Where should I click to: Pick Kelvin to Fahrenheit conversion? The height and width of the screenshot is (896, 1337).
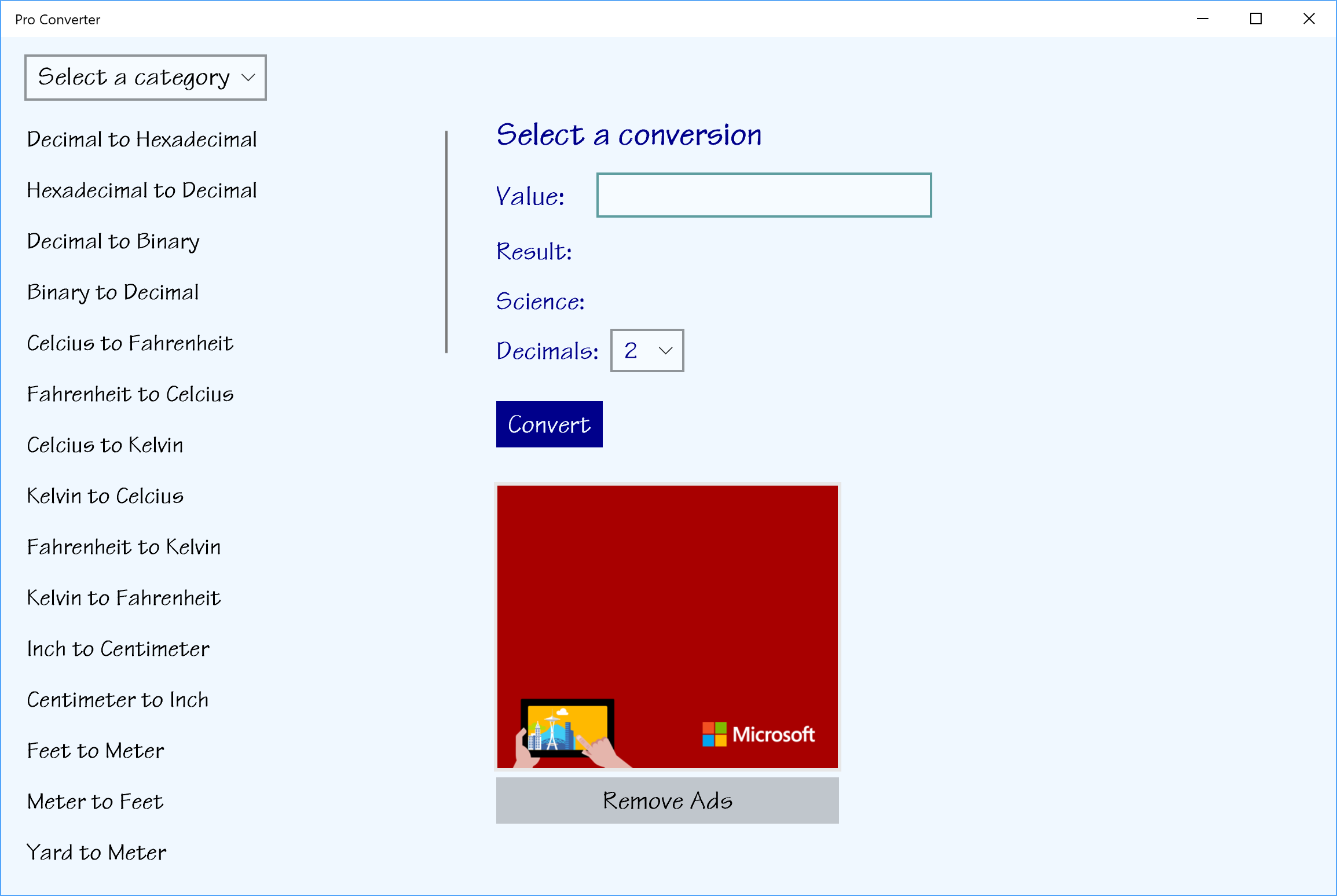click(124, 598)
